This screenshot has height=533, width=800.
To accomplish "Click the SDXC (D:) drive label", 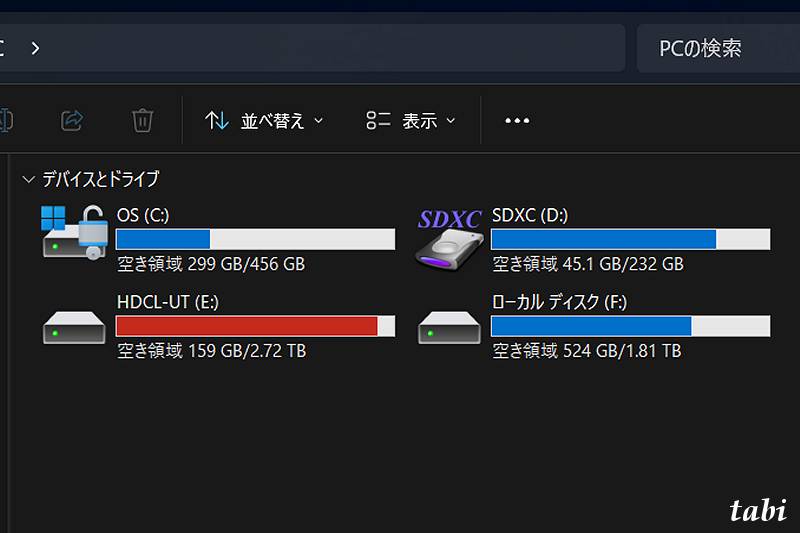I will (530, 215).
